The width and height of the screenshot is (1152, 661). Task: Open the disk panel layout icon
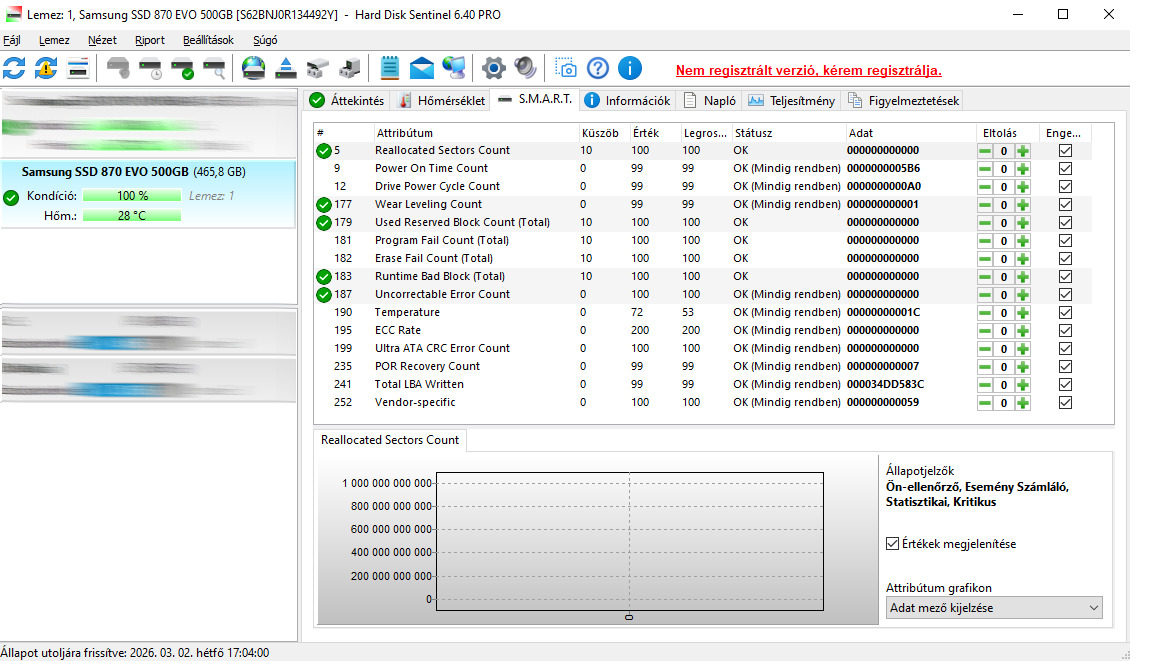coord(77,68)
